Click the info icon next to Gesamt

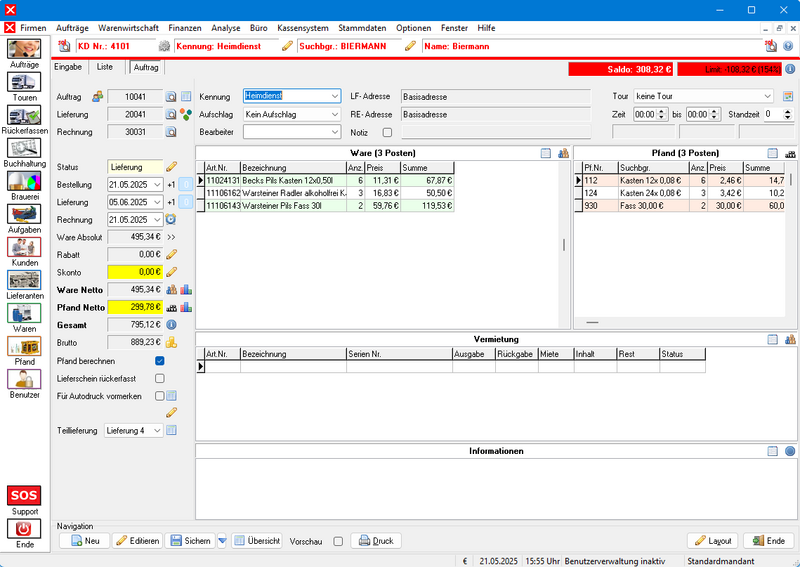click(x=171, y=325)
